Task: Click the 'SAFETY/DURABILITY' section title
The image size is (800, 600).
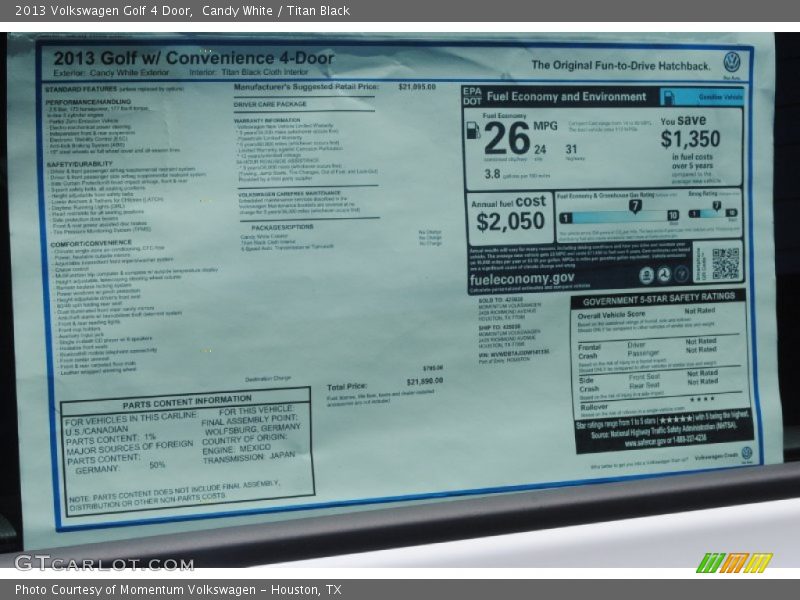Action: [80, 164]
